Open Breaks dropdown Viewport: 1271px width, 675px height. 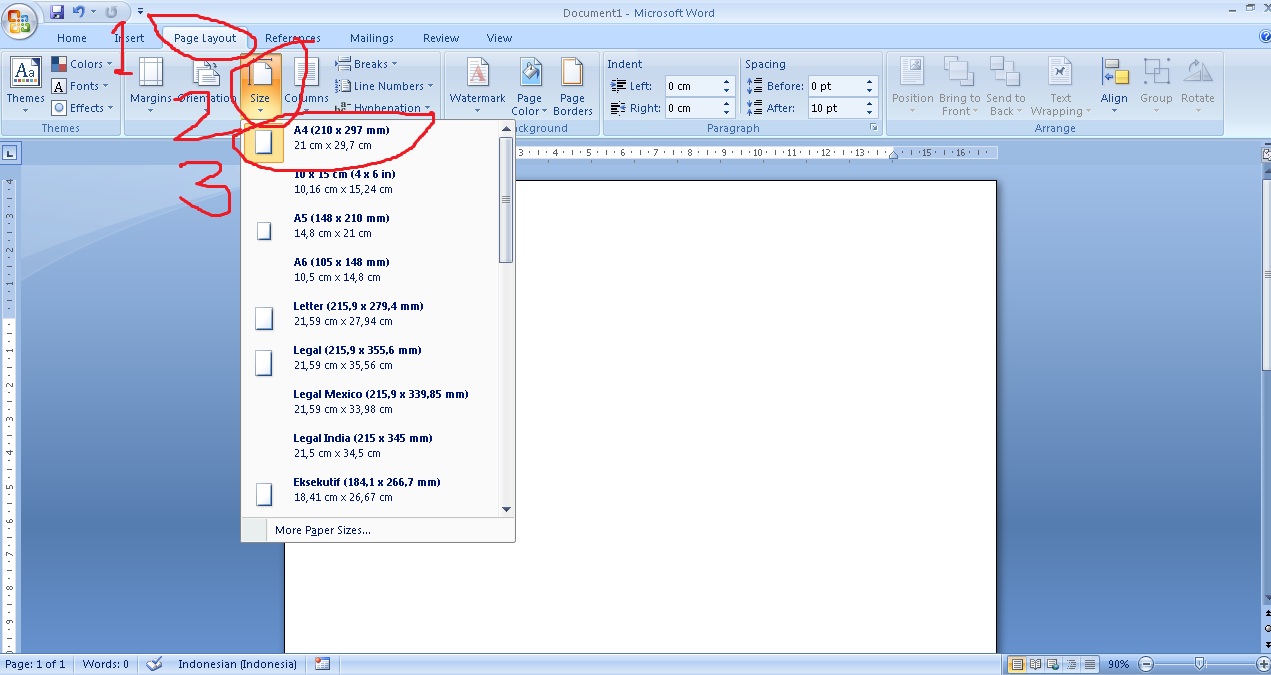[367, 64]
